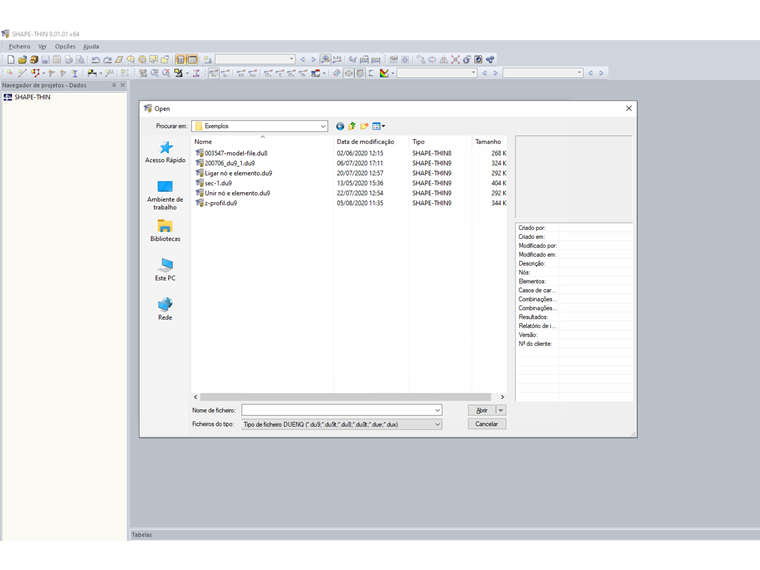Image resolution: width=760 pixels, height=570 pixels.
Task: Sort by Nome column header
Action: tap(262, 142)
